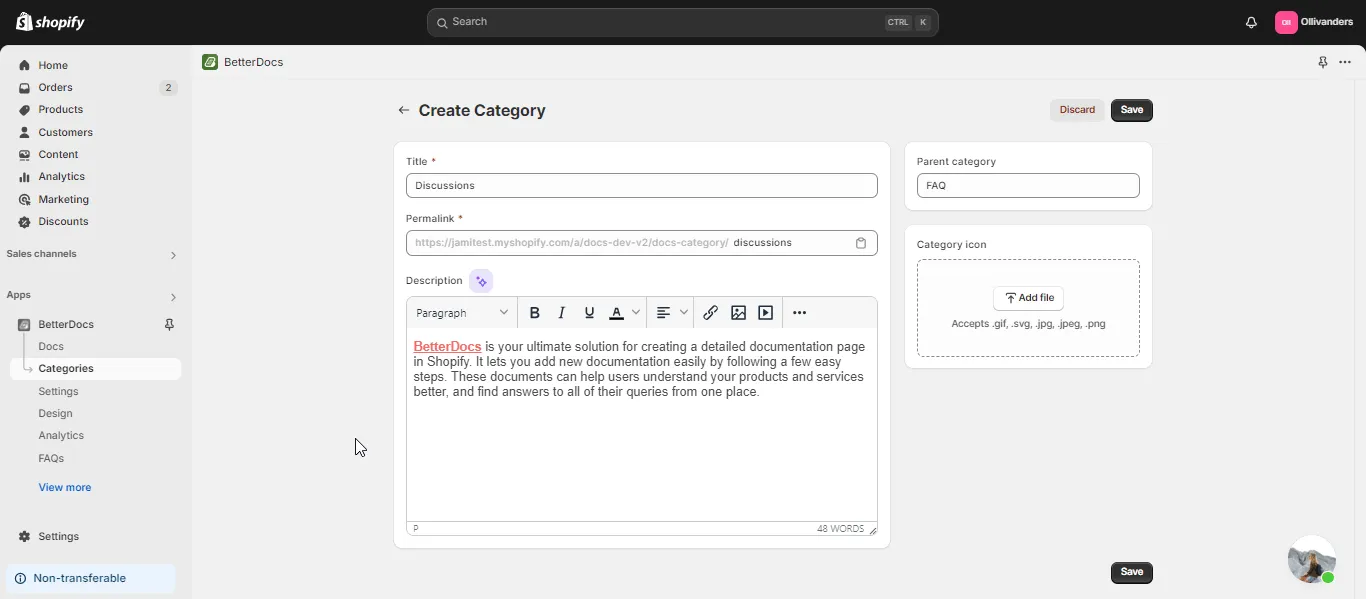1366x599 pixels.
Task: Open the Ollivanders account menu
Action: coord(1314,22)
